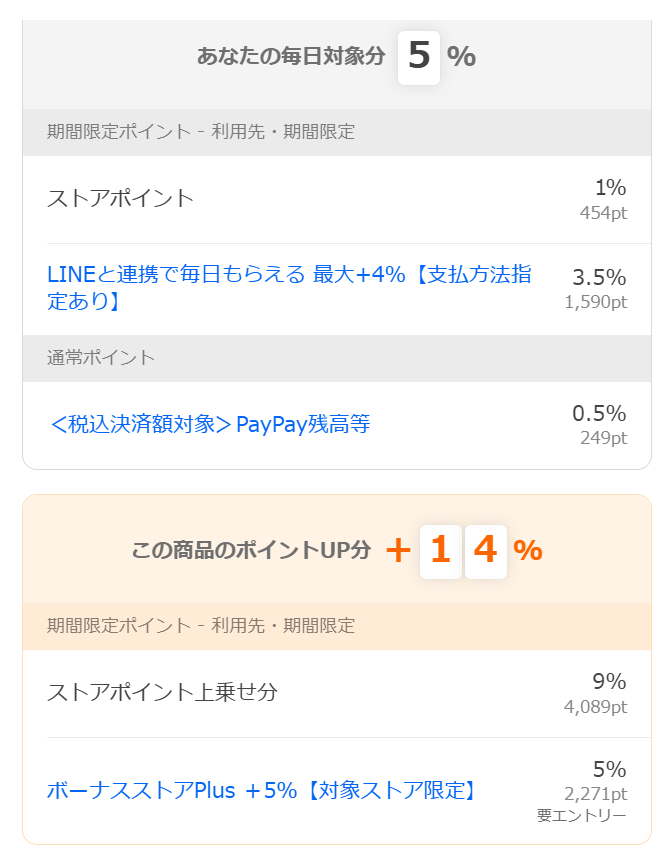Open the PayPay残高等 税込決済額対象 link

pos(210,424)
